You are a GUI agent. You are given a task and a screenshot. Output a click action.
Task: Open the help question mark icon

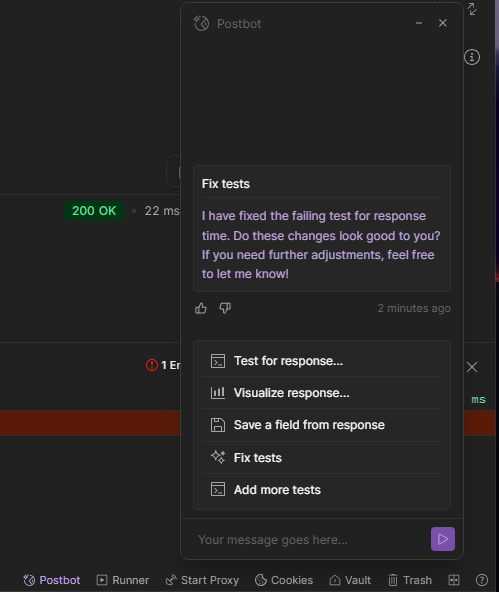[482, 580]
